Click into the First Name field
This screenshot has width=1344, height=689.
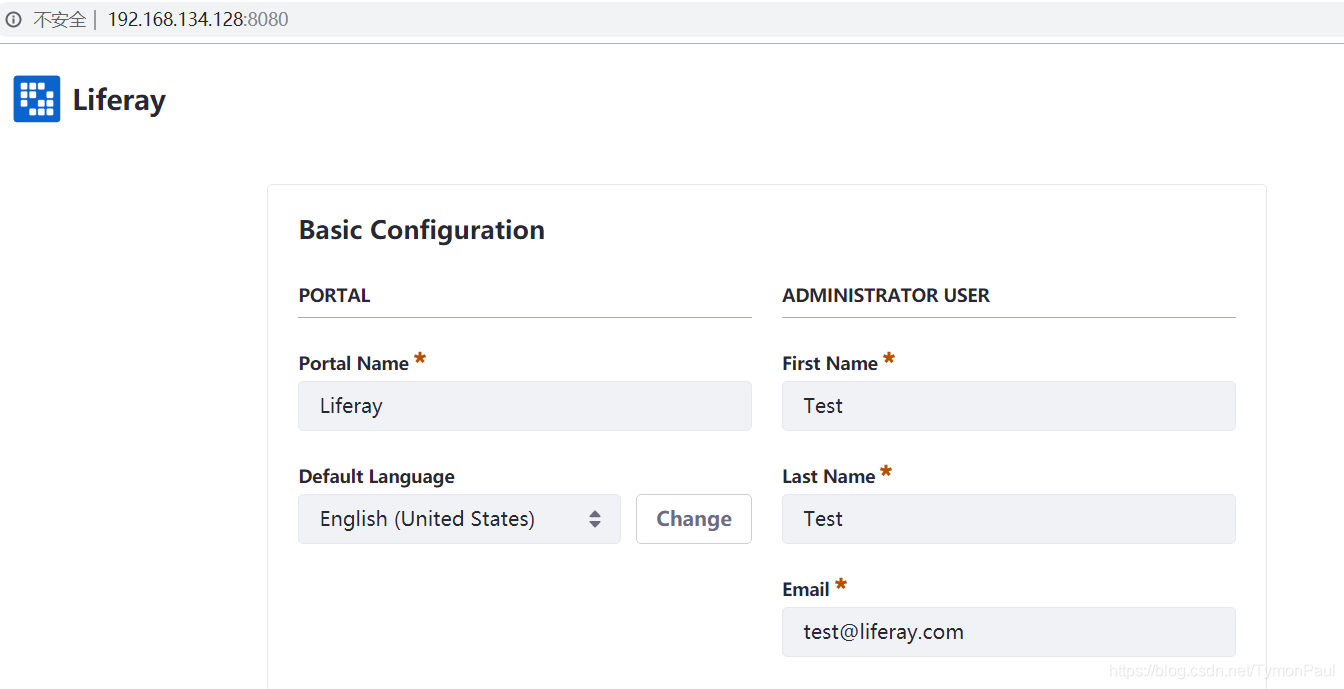1008,406
